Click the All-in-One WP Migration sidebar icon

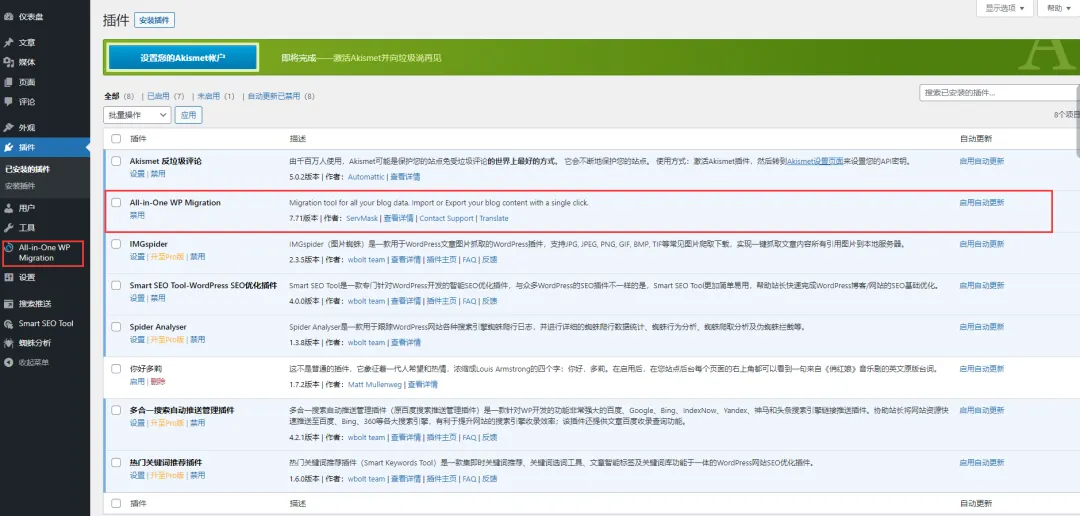click(x=8, y=247)
